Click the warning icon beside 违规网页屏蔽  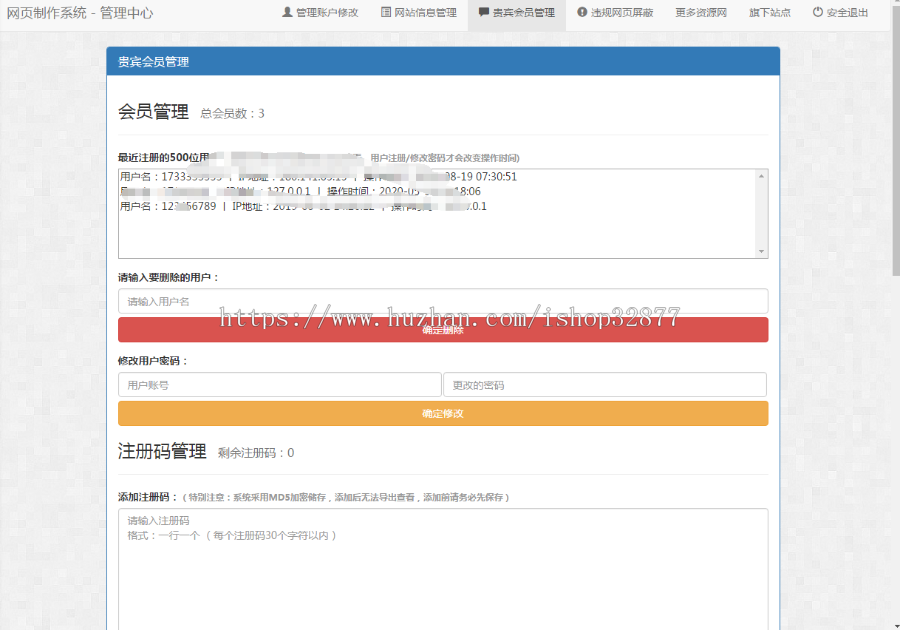click(582, 12)
